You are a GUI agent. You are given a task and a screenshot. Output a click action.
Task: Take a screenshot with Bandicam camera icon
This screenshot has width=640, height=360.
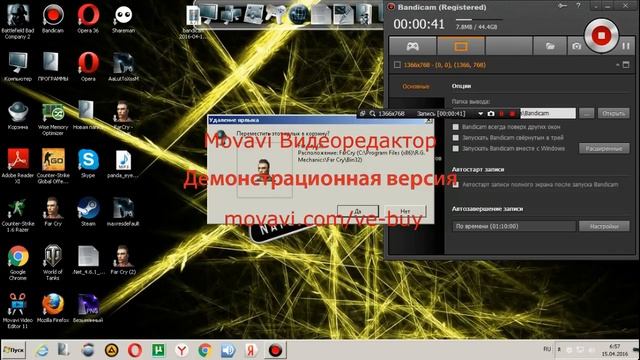tap(576, 46)
